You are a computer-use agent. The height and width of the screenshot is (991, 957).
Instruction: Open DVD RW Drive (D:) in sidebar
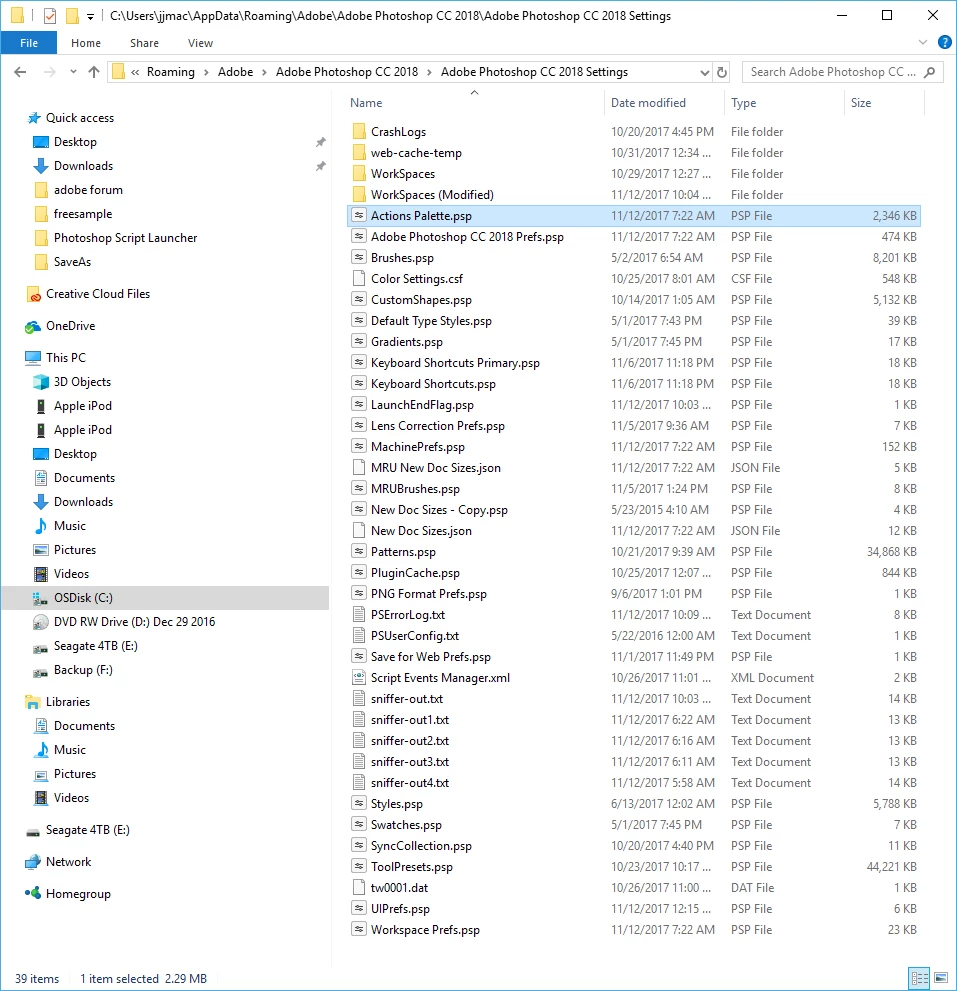pyautogui.click(x=134, y=622)
